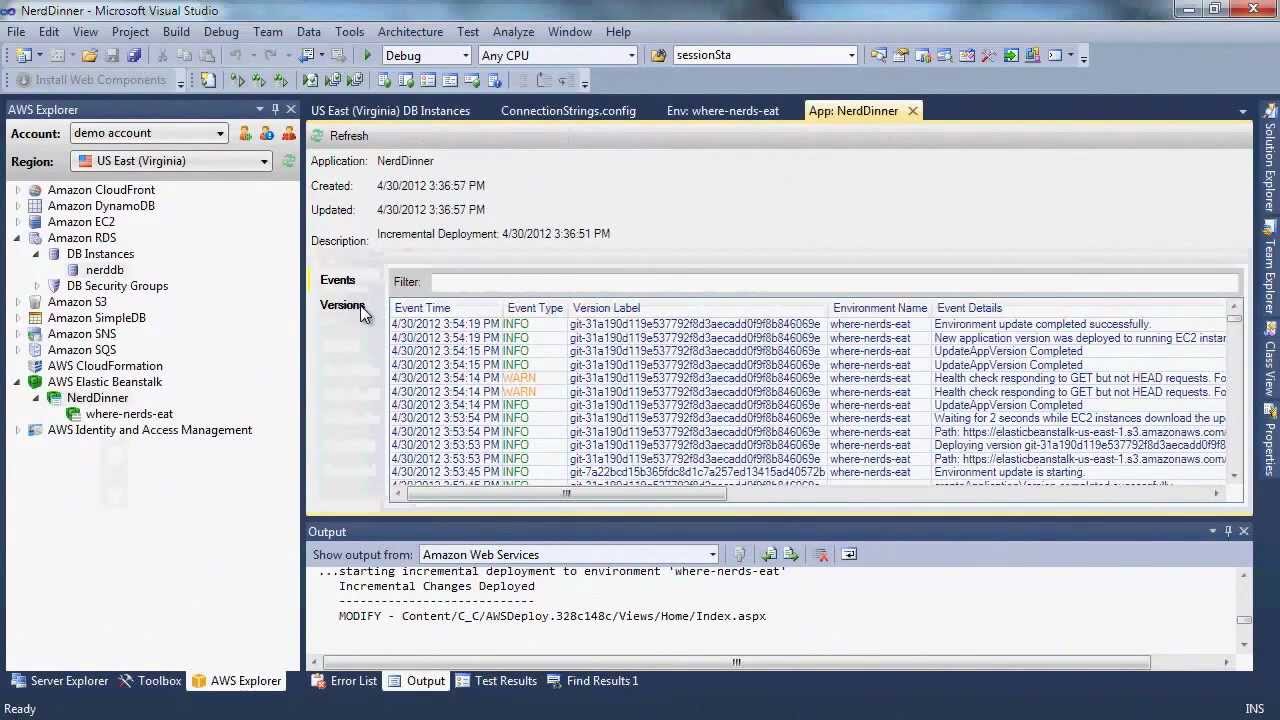Open the Architecture menu
Screen dimensions: 1280x720
pos(410,32)
